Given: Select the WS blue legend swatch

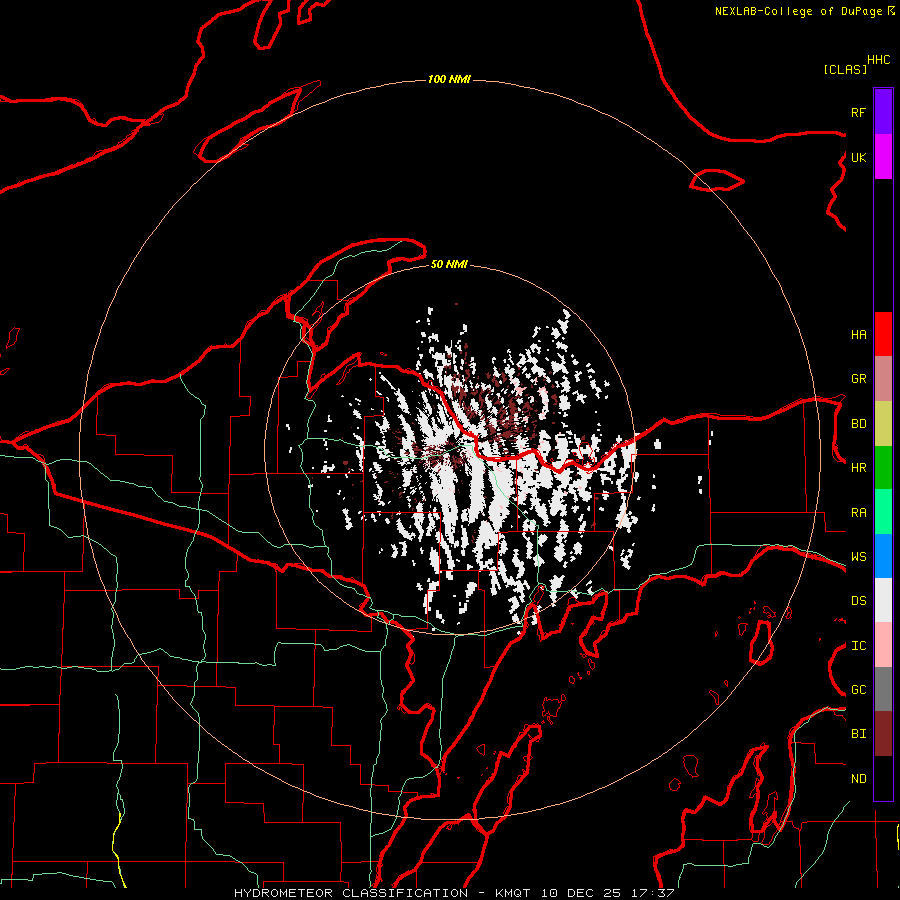Looking at the screenshot, I should (883, 556).
